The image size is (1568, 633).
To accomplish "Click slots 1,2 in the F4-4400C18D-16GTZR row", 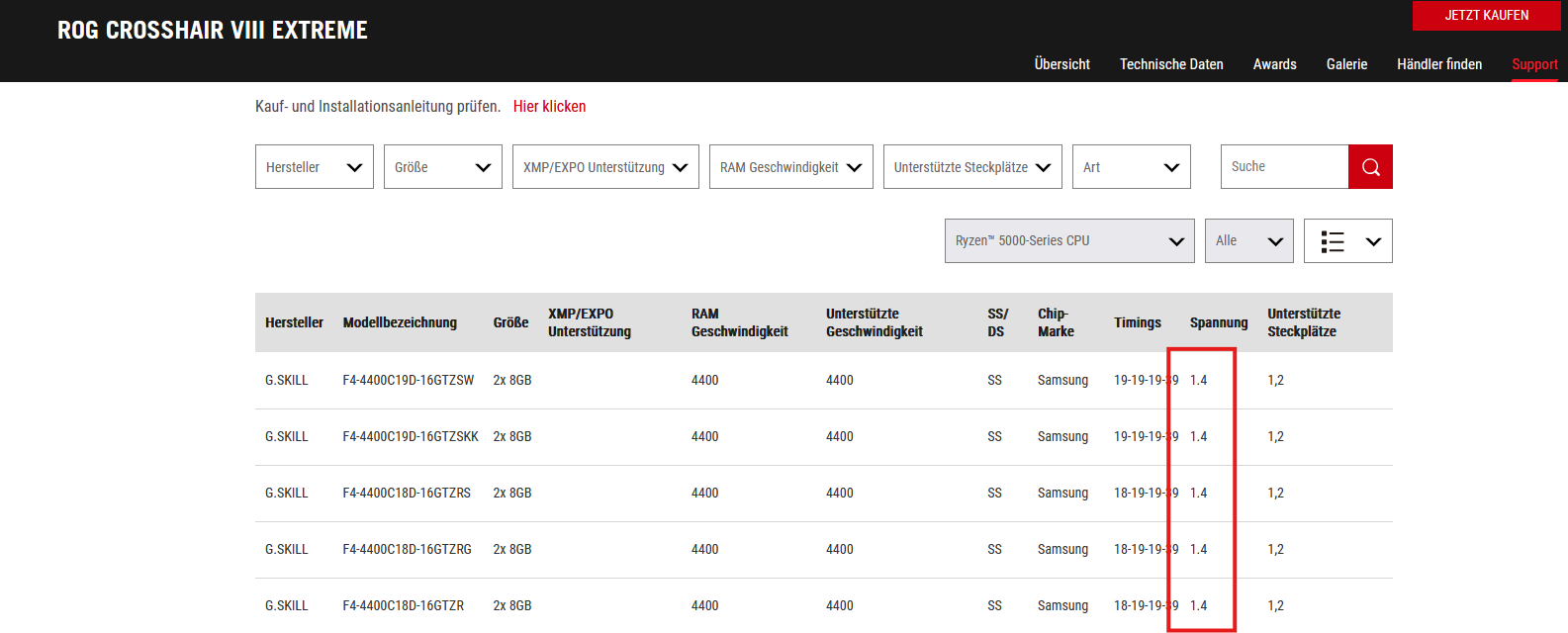I will [1275, 605].
